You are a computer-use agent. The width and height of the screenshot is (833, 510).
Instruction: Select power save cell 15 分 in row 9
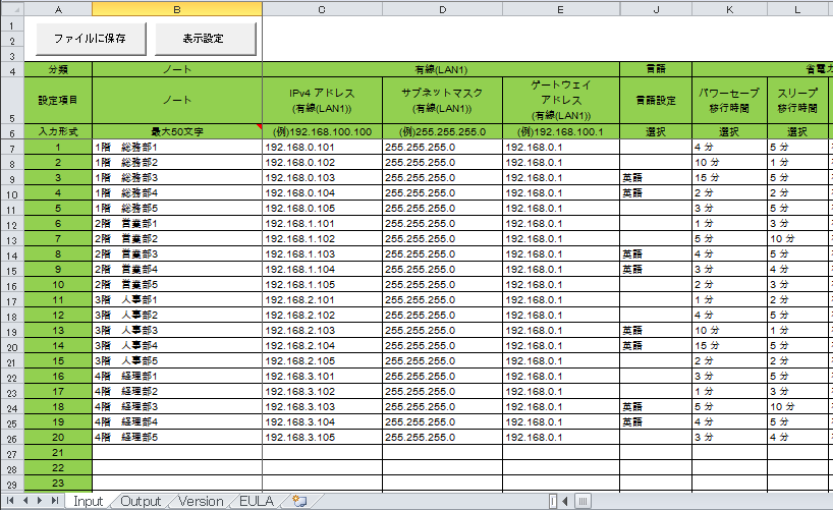(x=729, y=177)
